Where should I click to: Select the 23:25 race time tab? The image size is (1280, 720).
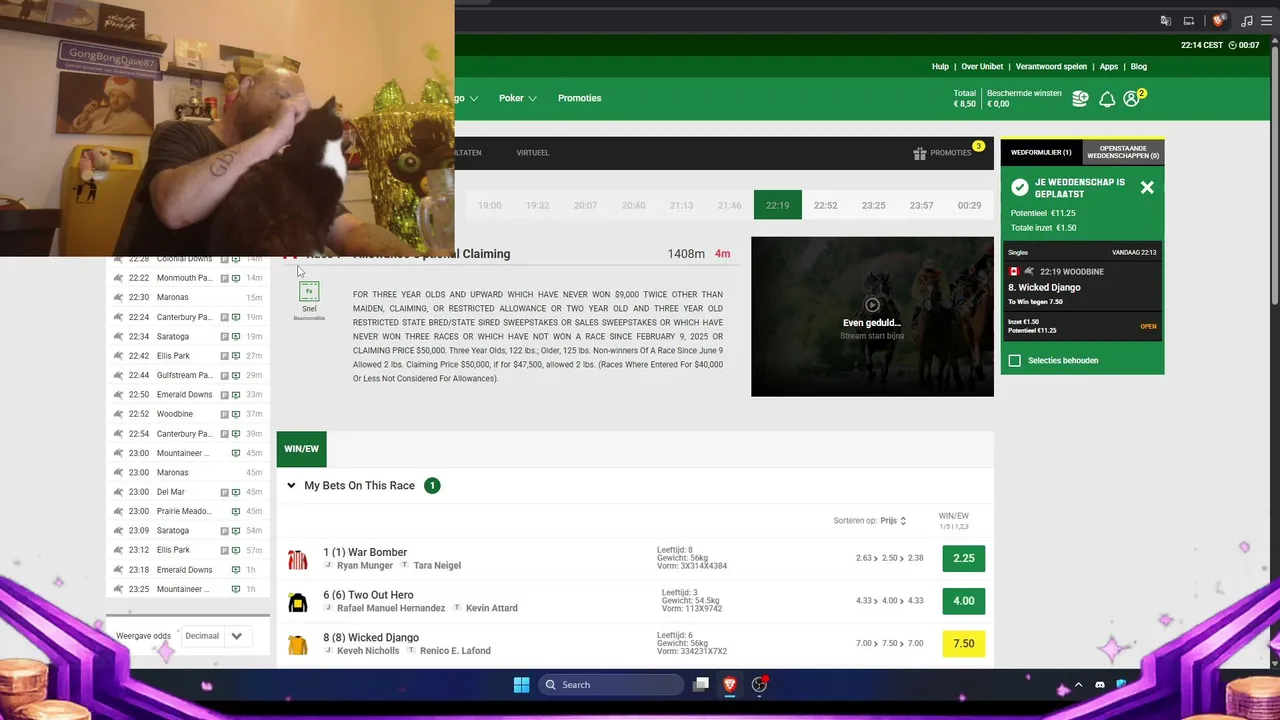click(873, 205)
